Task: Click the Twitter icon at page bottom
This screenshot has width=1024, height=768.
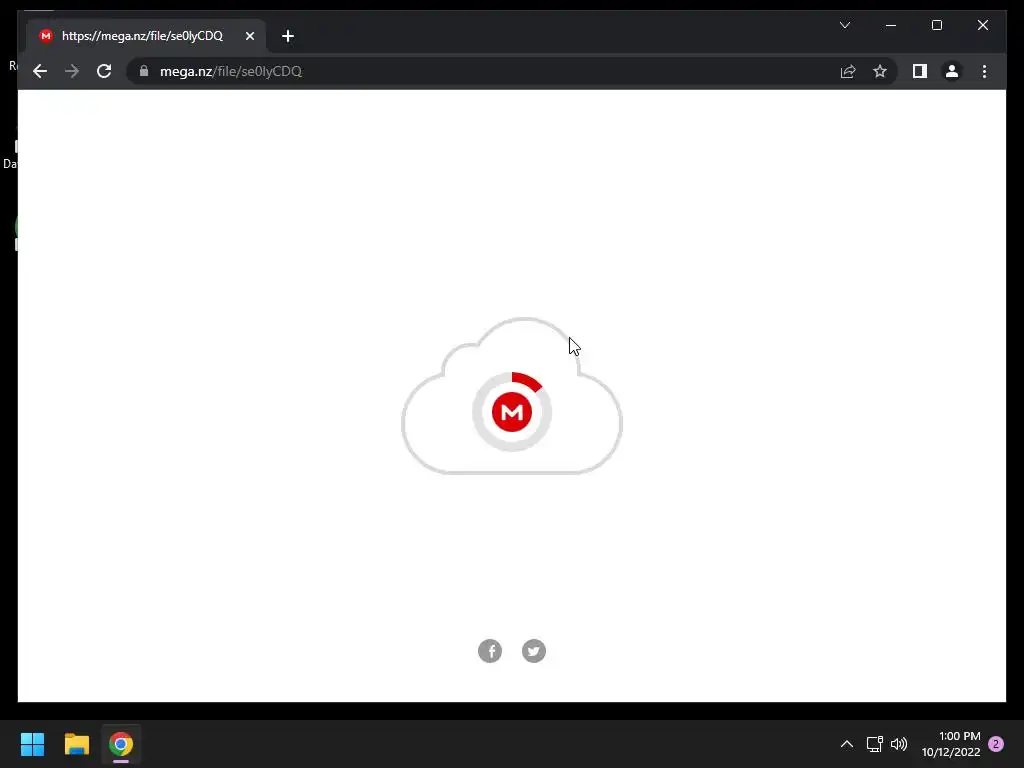Action: (534, 651)
